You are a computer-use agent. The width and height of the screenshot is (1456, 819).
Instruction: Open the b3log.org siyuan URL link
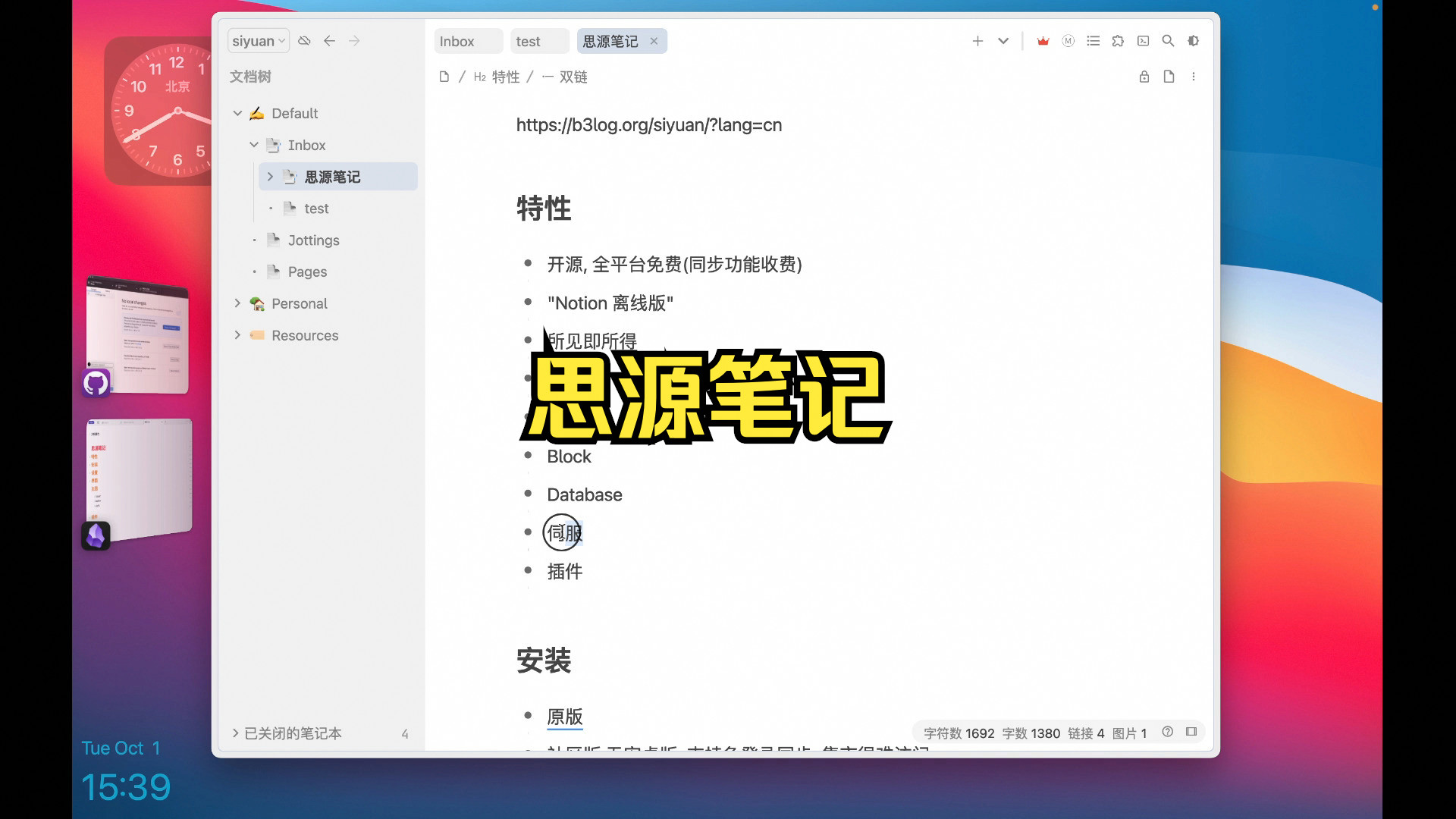[x=649, y=125]
